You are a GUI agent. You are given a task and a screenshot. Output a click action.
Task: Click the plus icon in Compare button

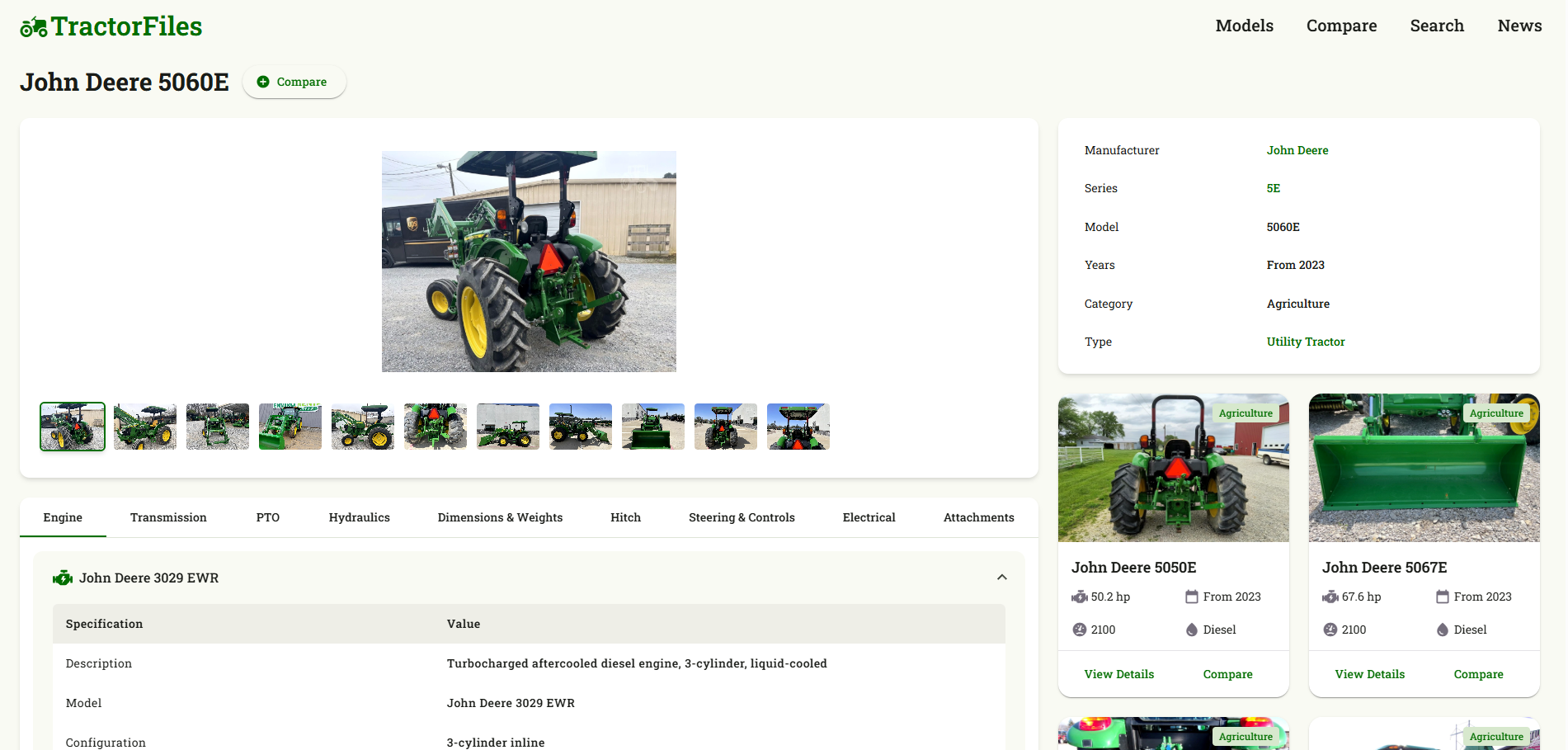pos(263,82)
